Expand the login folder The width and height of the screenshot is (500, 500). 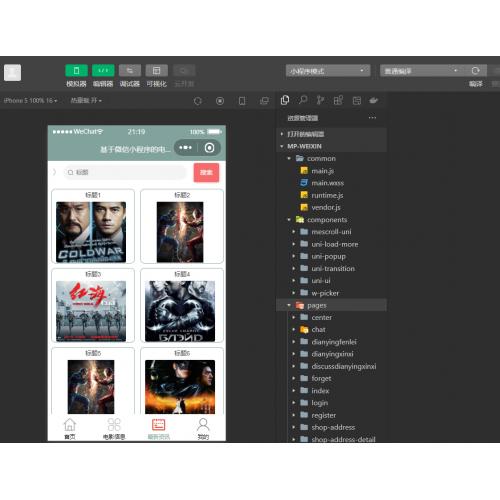pos(332,403)
